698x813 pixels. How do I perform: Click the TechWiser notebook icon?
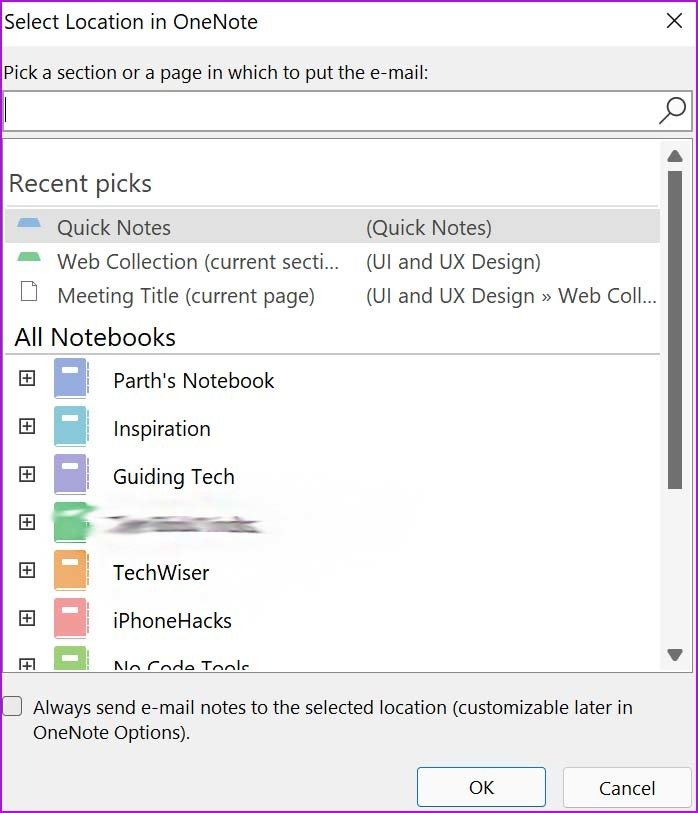click(x=71, y=572)
